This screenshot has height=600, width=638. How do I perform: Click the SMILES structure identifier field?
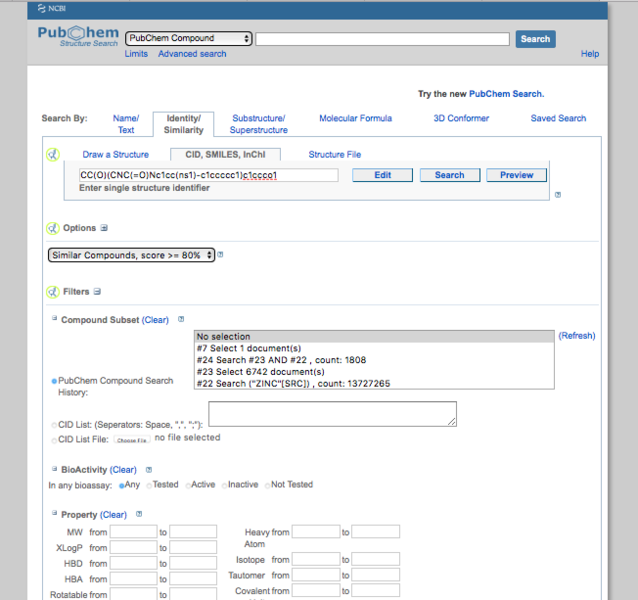pos(208,175)
